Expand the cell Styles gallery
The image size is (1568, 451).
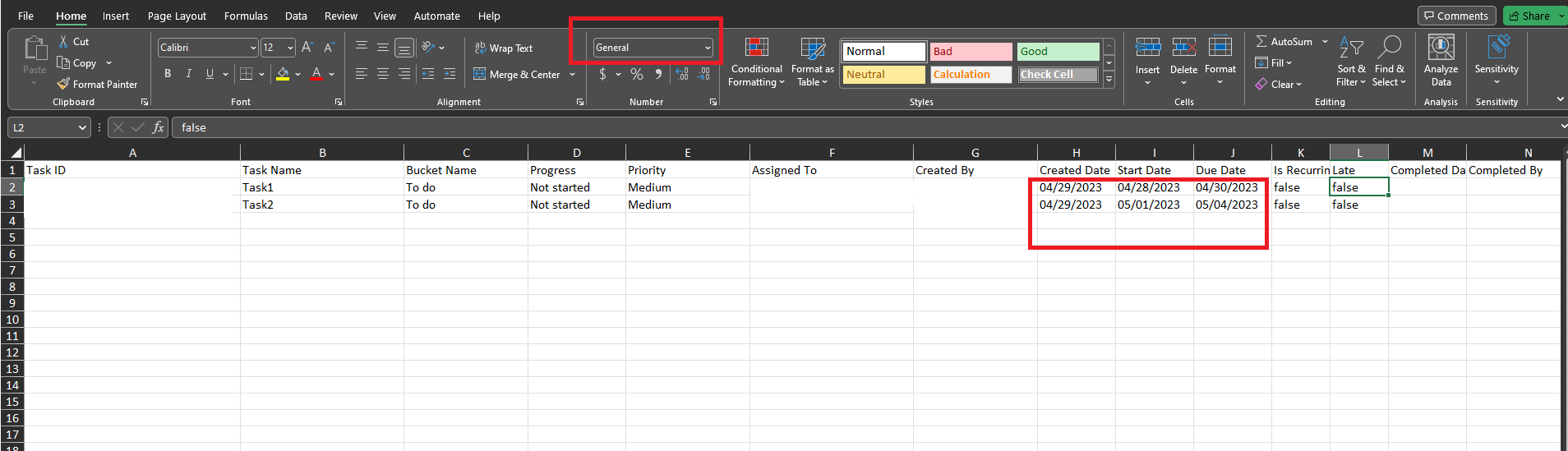pyautogui.click(x=1109, y=80)
